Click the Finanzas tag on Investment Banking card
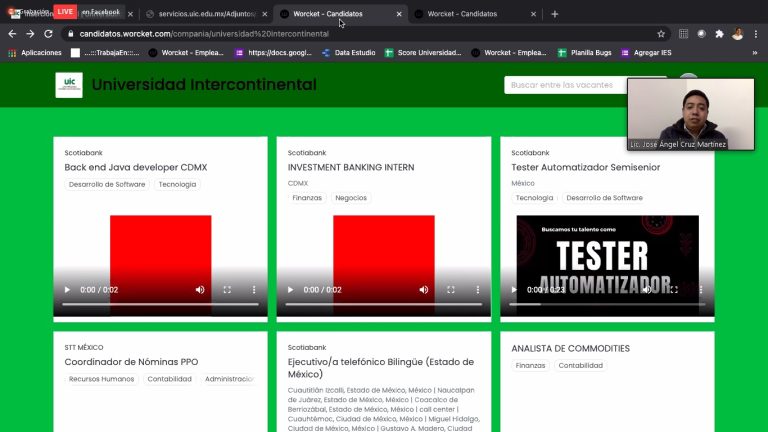Viewport: 768px width, 432px height. (x=307, y=198)
